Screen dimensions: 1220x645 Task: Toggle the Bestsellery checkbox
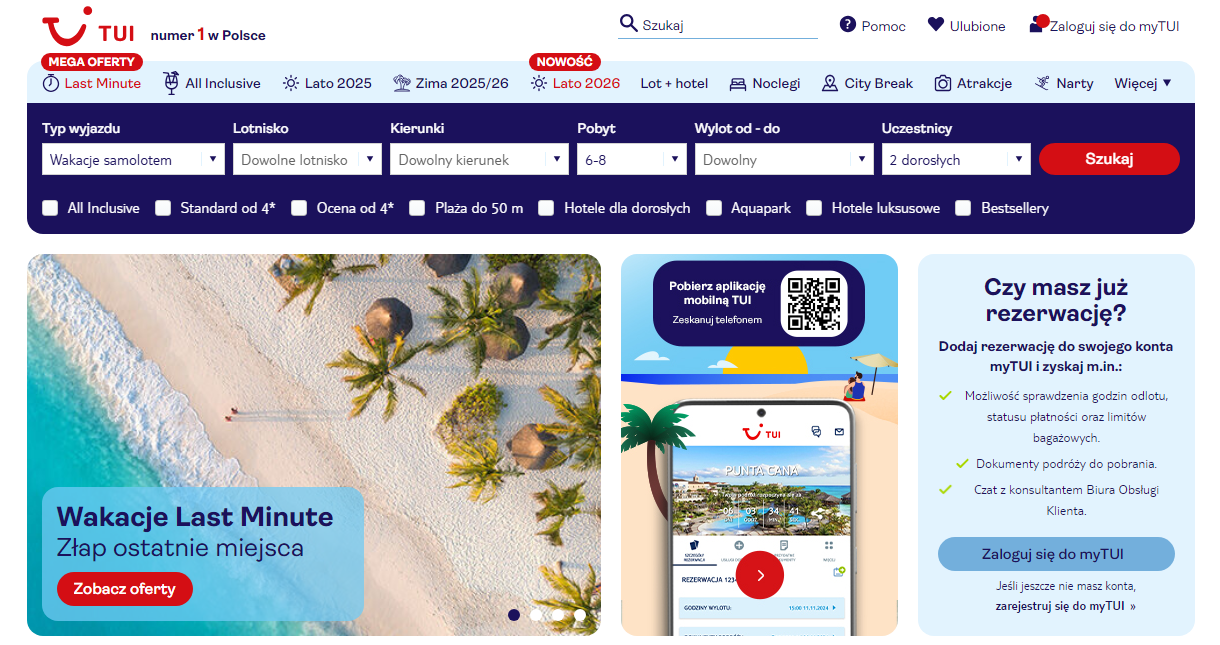(x=963, y=208)
